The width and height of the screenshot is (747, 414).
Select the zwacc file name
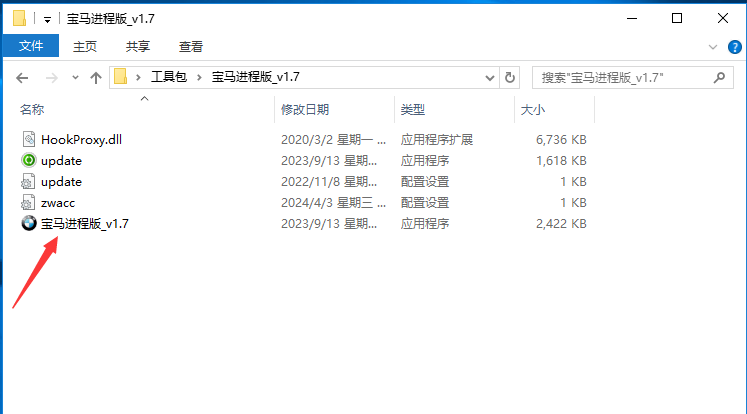(x=58, y=203)
